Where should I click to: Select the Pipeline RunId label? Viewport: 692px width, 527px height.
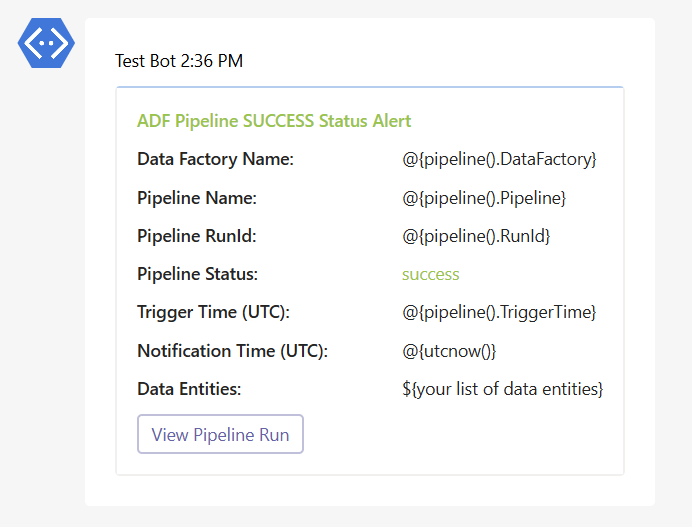(198, 236)
